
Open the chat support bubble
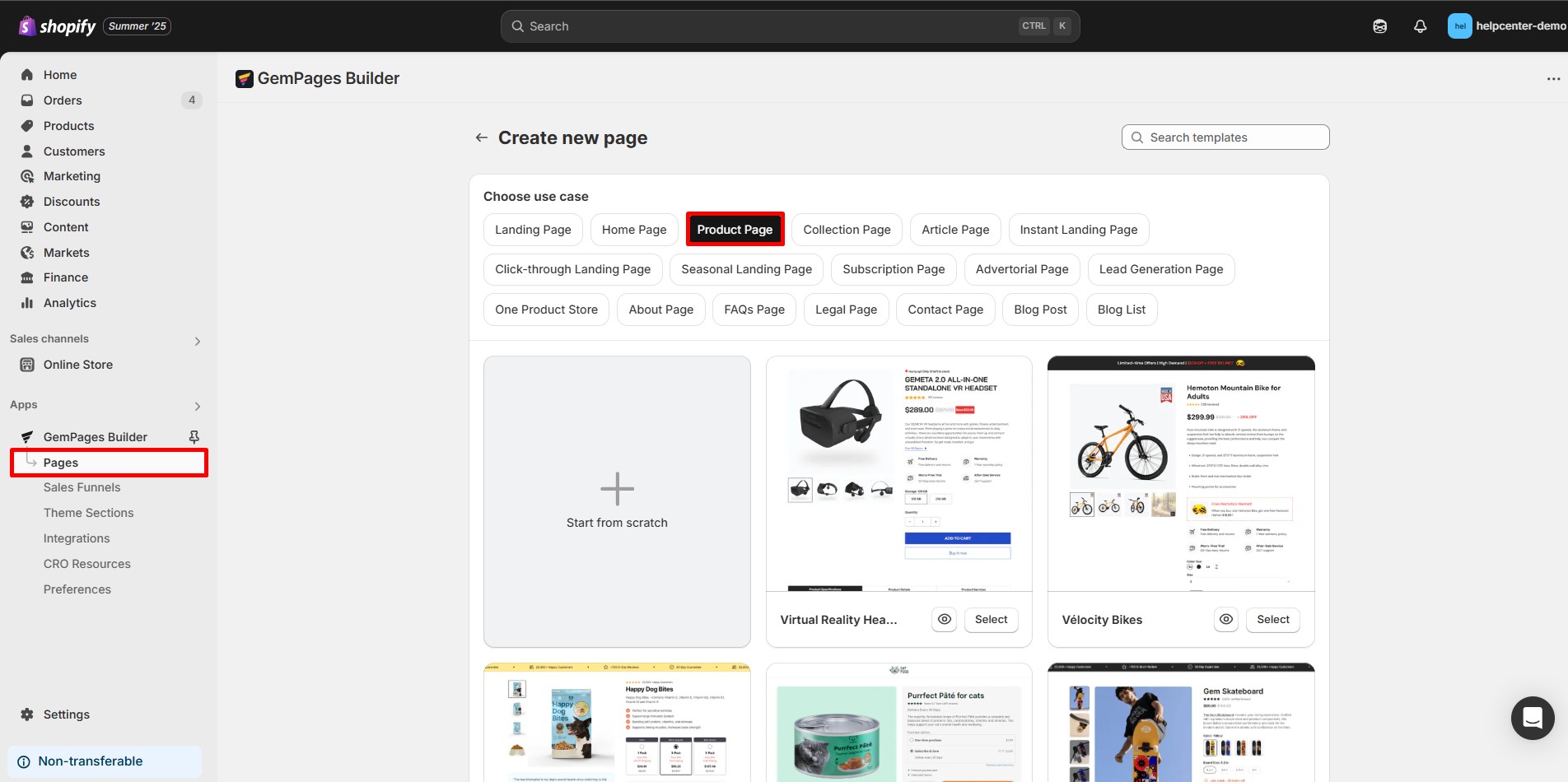1533,718
